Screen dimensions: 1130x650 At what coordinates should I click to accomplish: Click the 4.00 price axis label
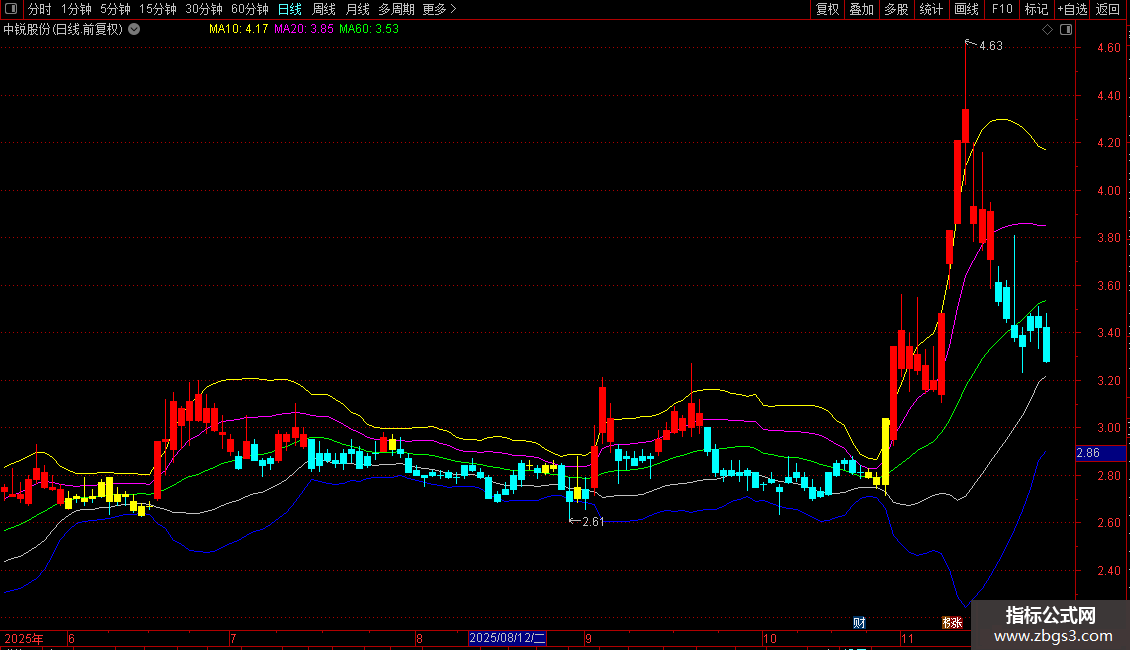pos(1108,190)
